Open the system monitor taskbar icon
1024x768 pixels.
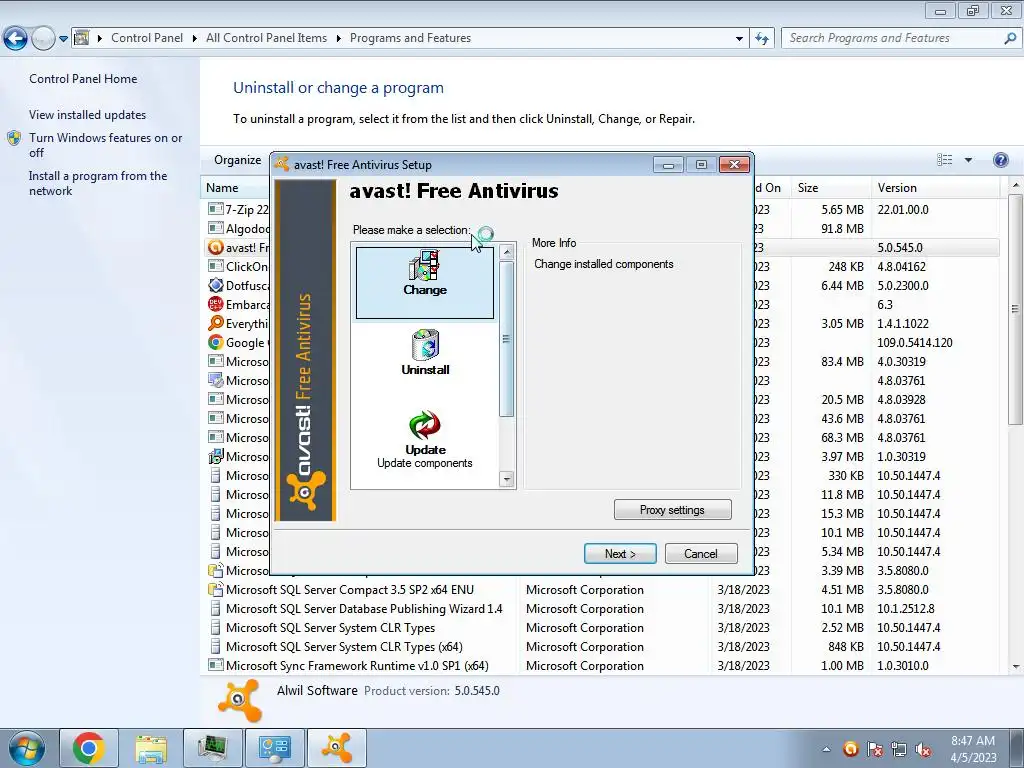(213, 748)
